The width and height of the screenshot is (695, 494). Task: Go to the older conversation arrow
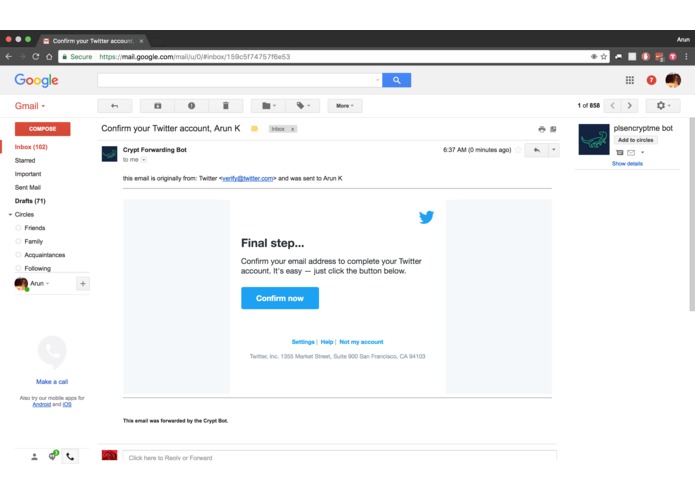[x=629, y=106]
